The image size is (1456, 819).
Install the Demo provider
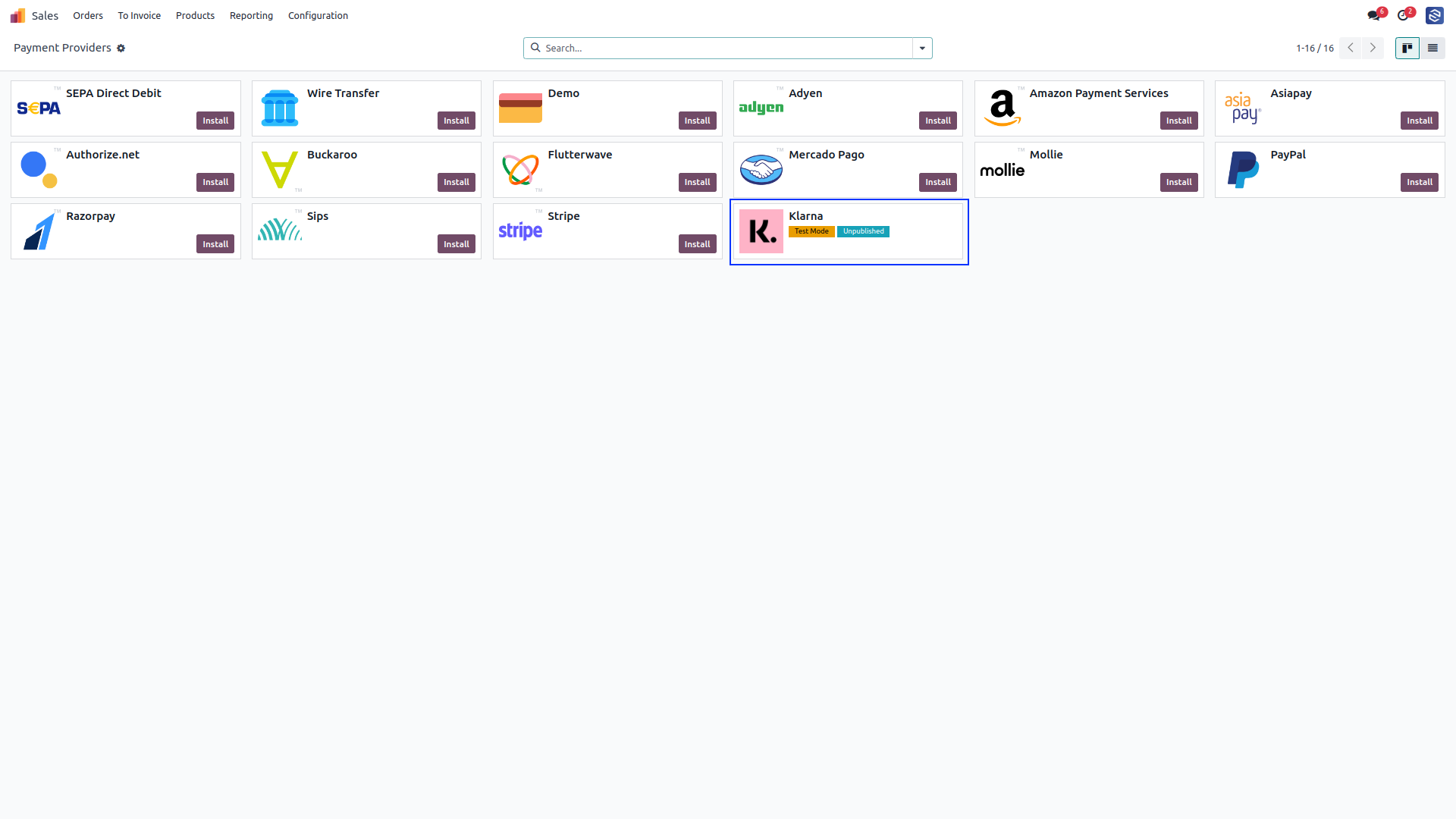698,121
